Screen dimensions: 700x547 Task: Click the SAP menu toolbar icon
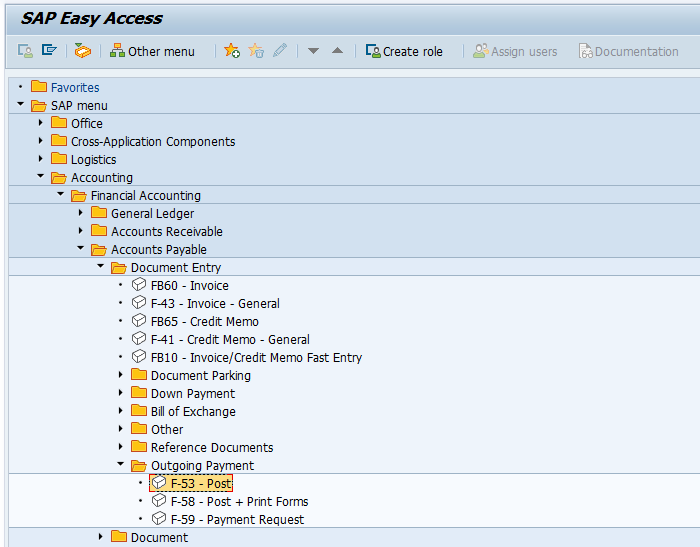point(49,50)
